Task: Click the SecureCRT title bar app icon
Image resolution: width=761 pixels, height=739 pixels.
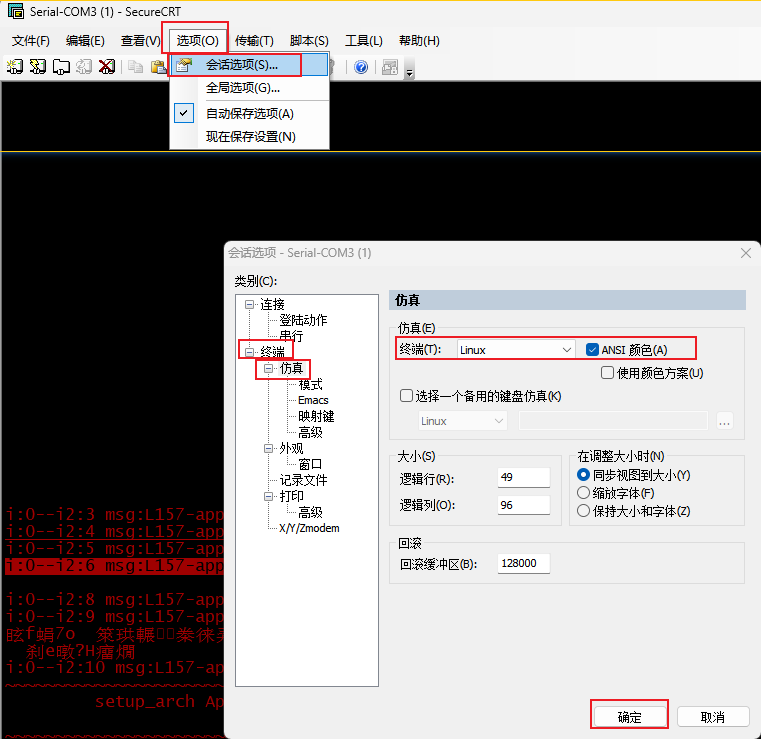Action: tap(16, 11)
